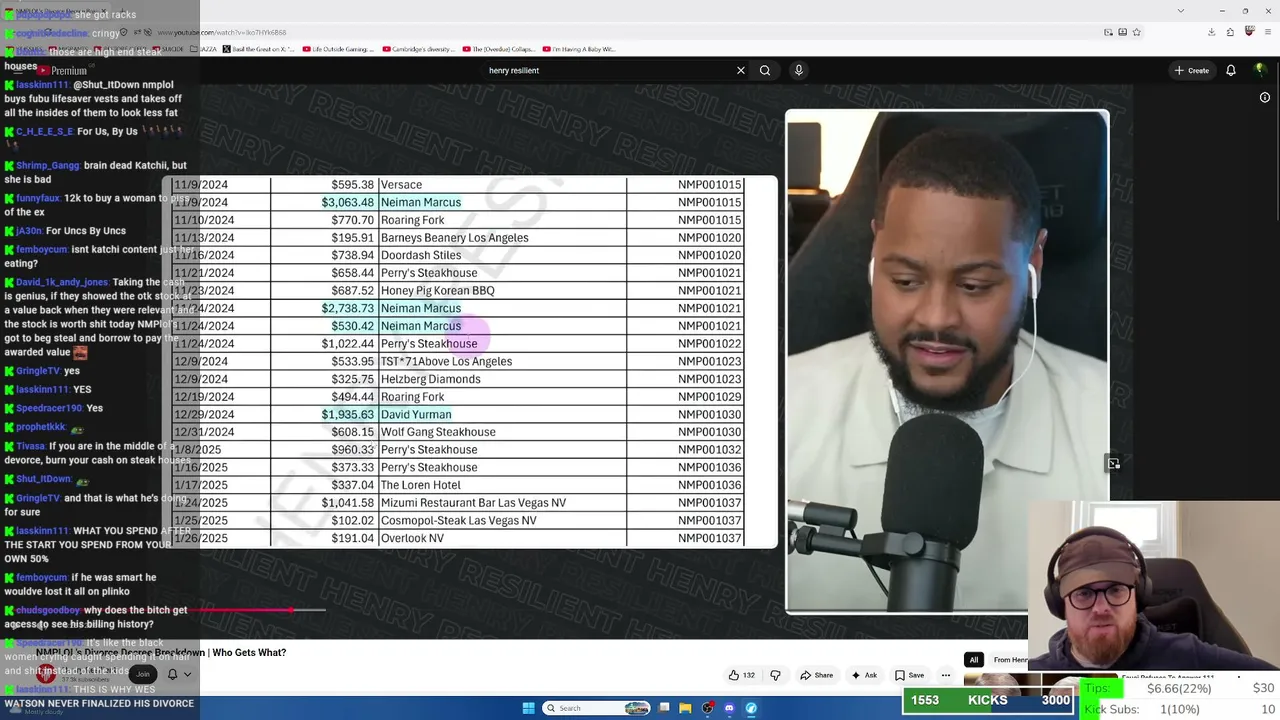1280x720 pixels.
Task: Click the Neiman Marcus $3,063.48 entry
Action: (x=421, y=202)
